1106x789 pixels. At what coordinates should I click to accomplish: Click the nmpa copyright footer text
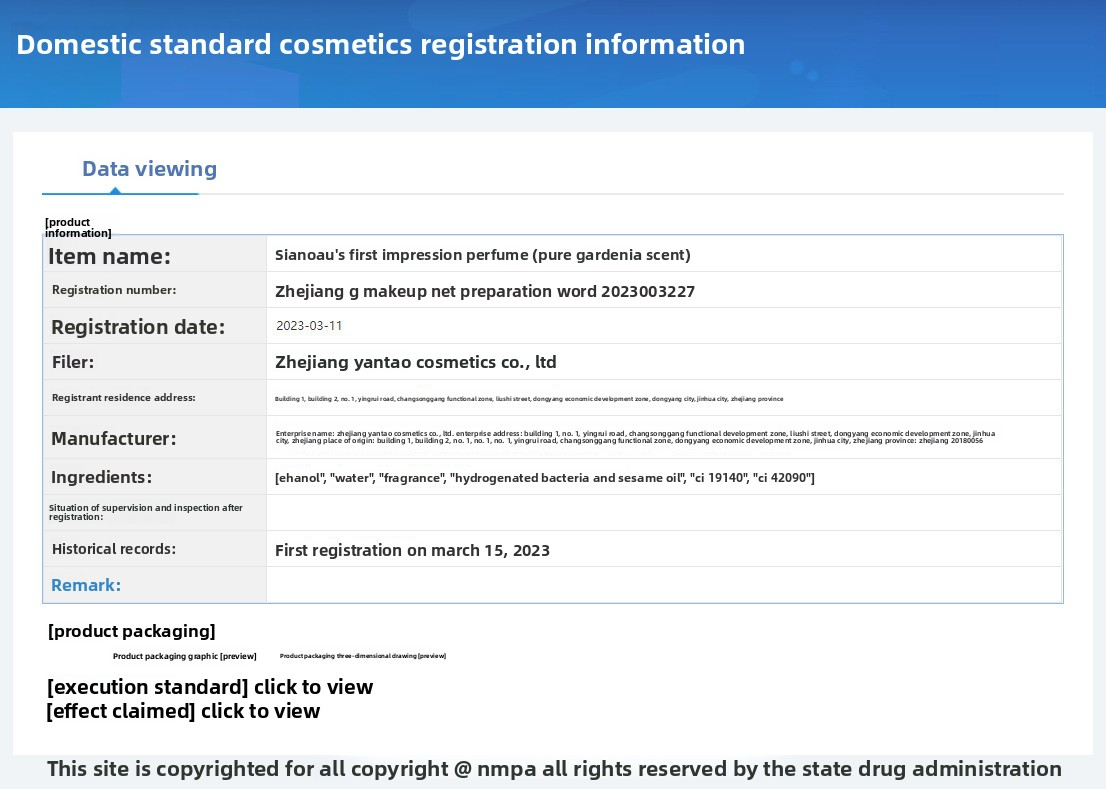(x=554, y=769)
